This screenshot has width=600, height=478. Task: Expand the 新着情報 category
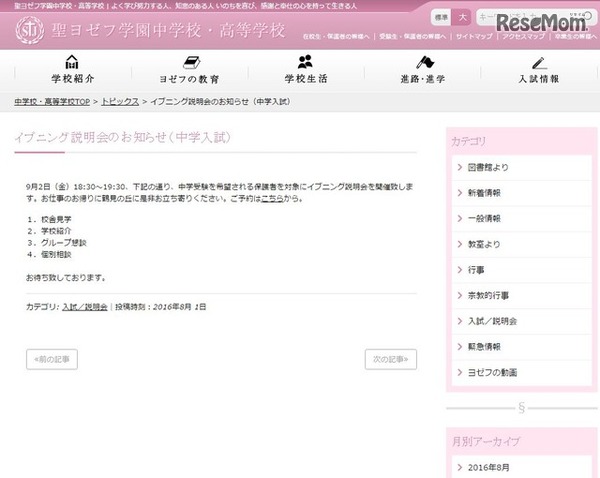(522, 193)
